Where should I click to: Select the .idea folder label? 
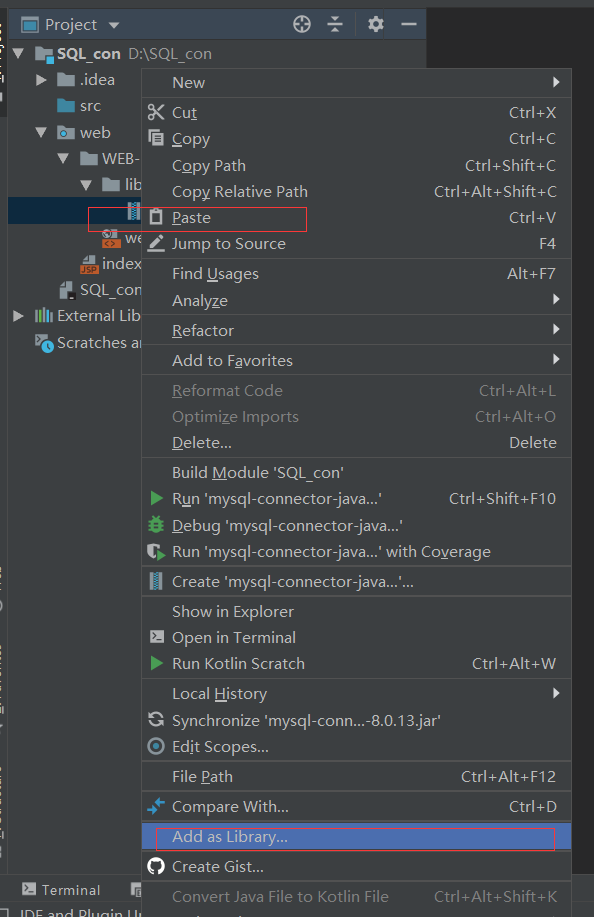(x=97, y=80)
